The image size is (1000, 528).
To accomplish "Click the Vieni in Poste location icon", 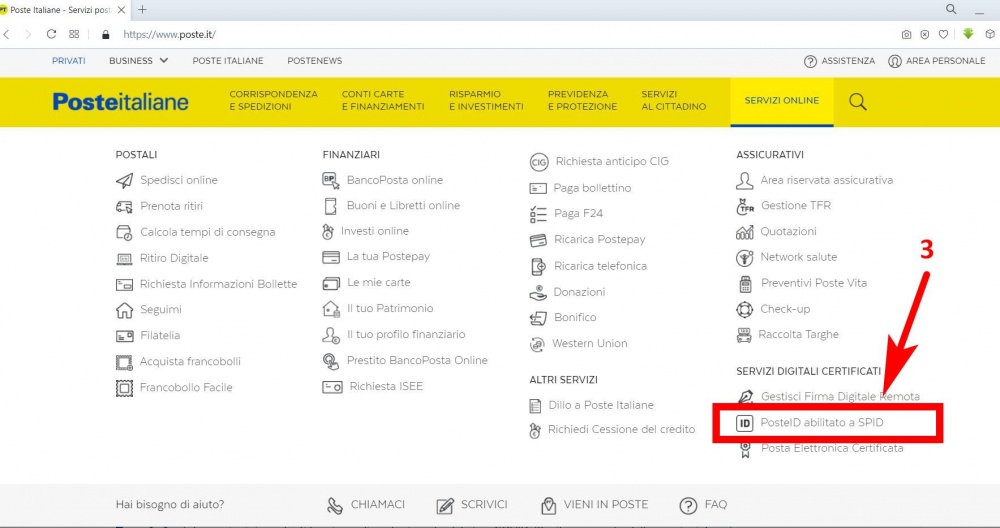I will [548, 506].
